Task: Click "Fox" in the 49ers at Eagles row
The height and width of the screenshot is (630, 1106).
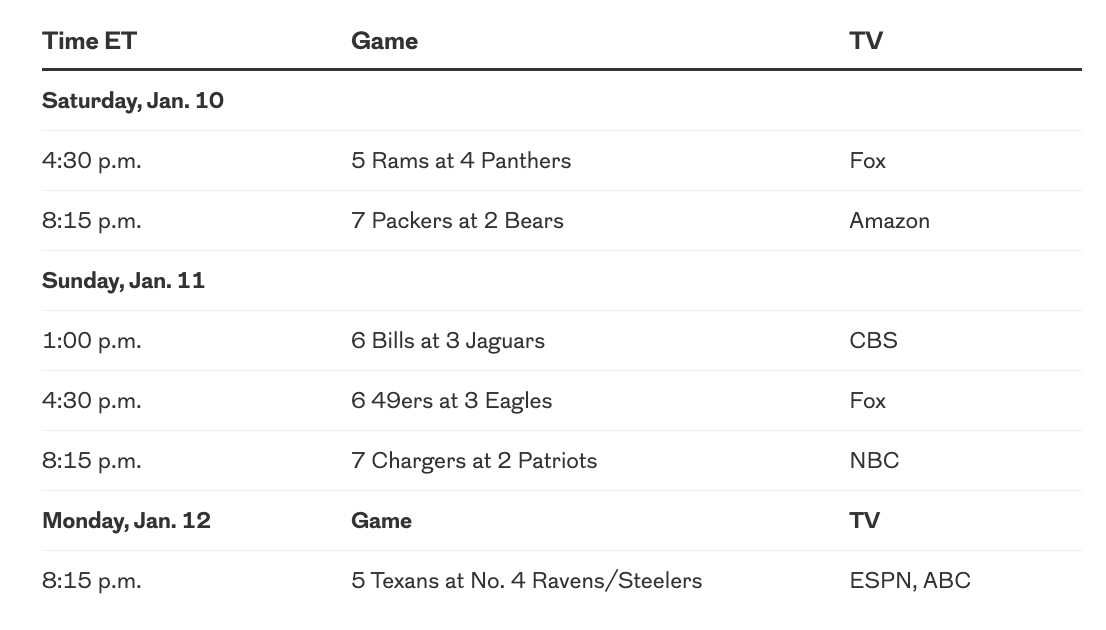Action: coord(867,401)
